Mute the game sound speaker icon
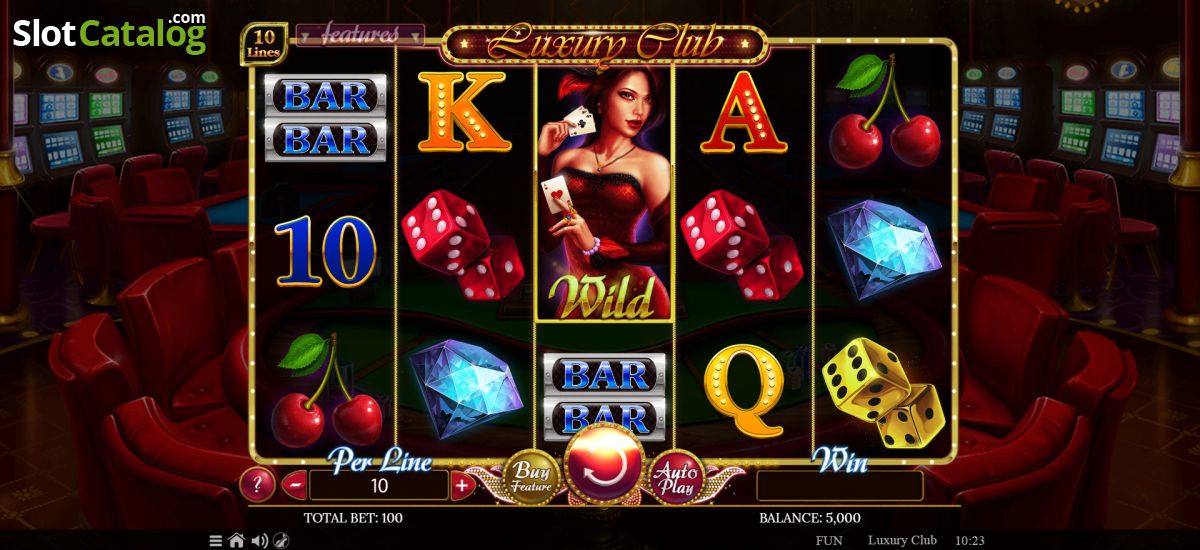Viewport: 1200px width, 550px height. [x=260, y=541]
